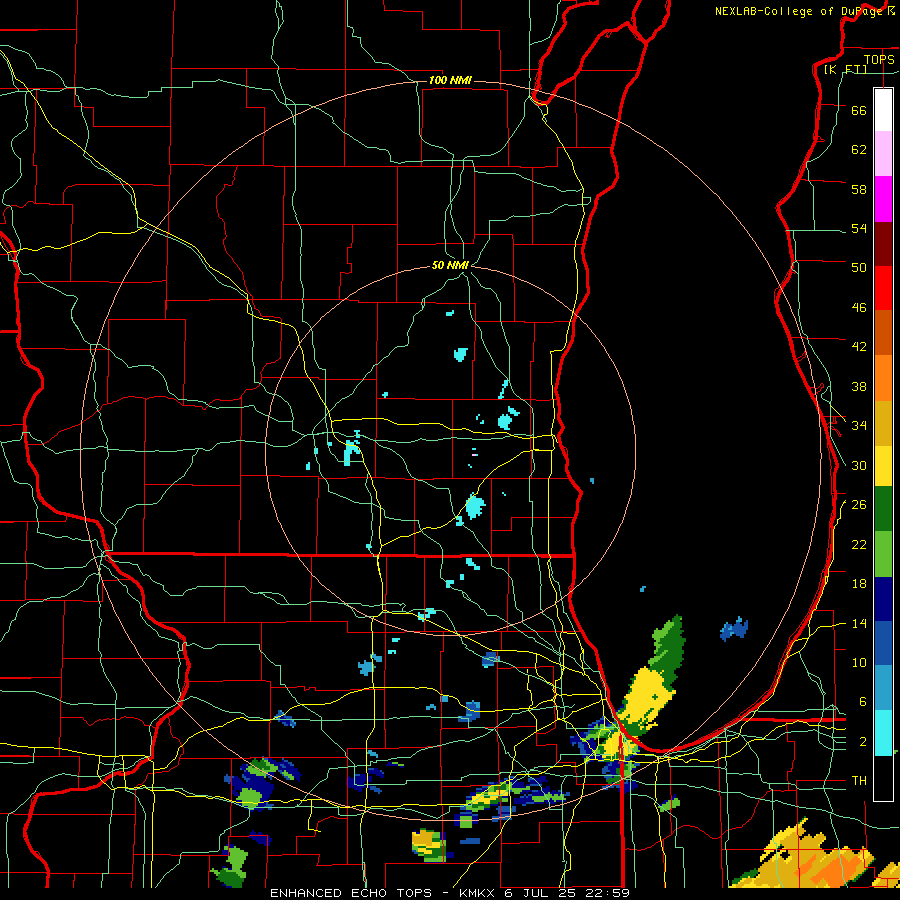Image resolution: width=900 pixels, height=900 pixels.
Task: Click the legend value 46
Action: [859, 307]
